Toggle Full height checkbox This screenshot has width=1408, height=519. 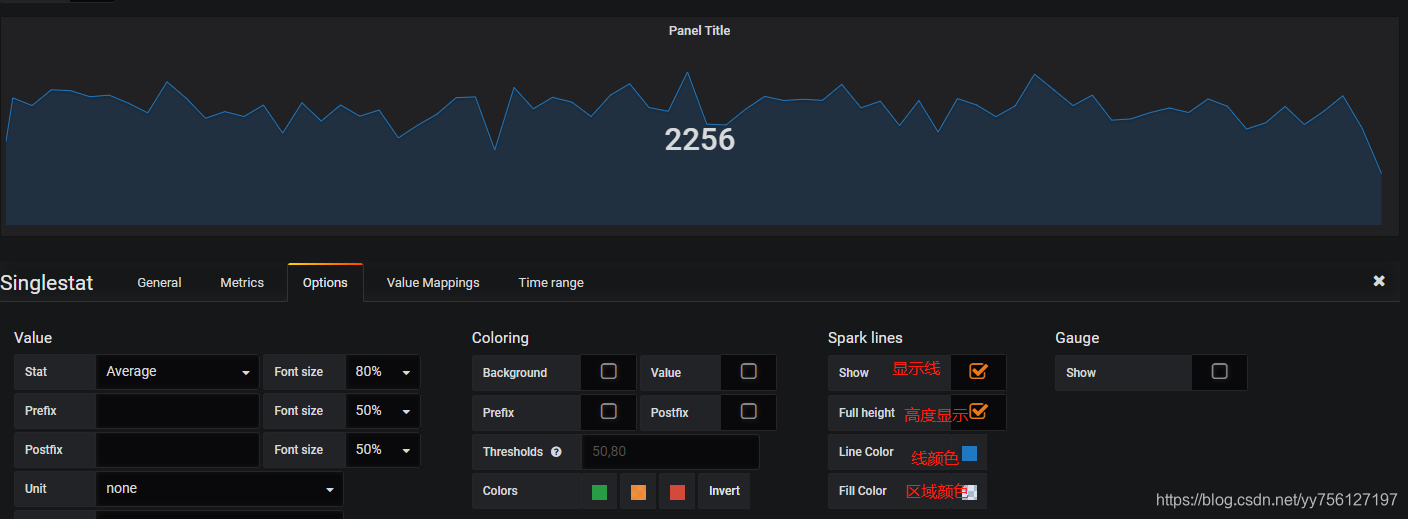978,411
